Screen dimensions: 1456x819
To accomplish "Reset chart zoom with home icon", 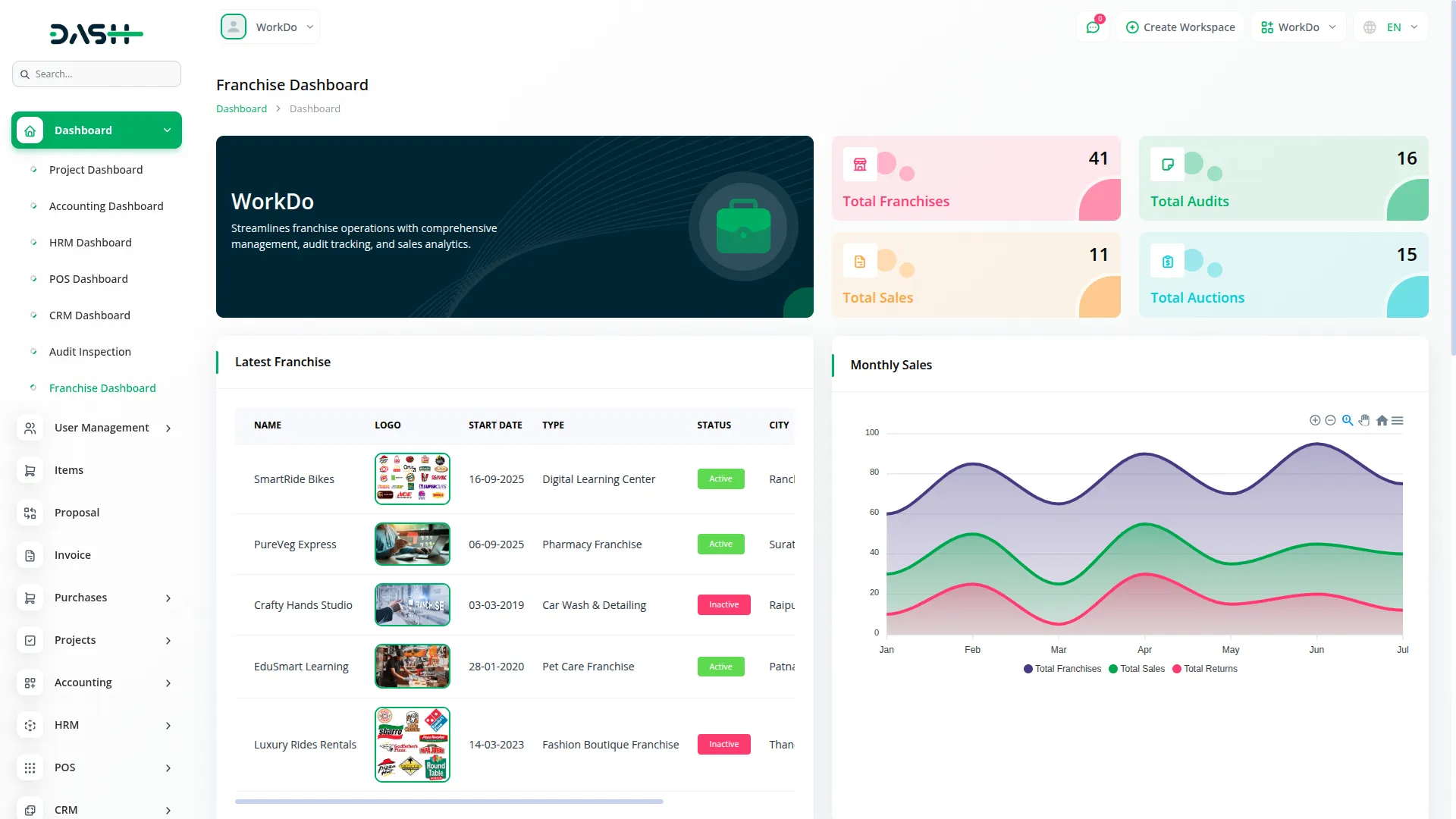I will (x=1382, y=420).
